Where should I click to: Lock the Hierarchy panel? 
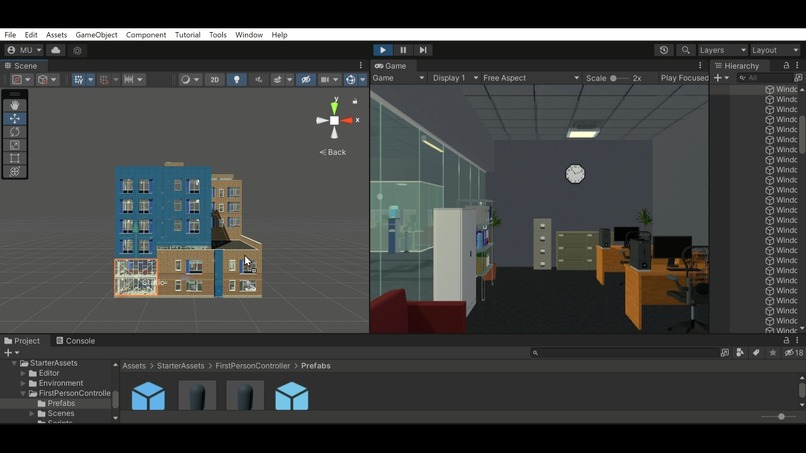[786, 66]
